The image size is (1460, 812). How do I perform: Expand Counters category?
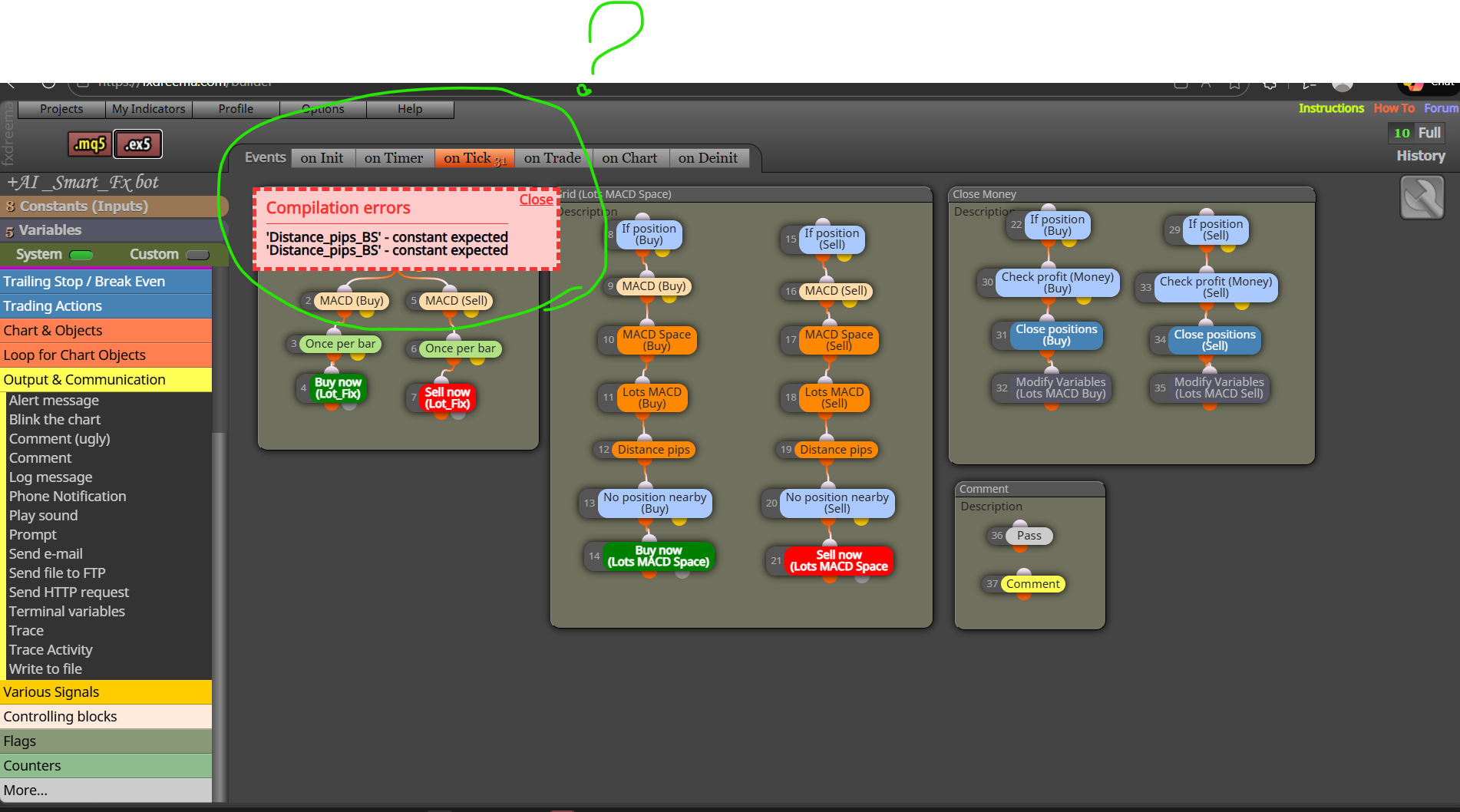pyautogui.click(x=106, y=766)
